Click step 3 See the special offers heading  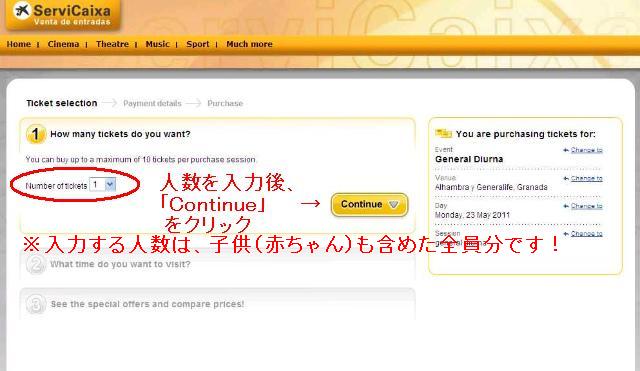pos(147,304)
